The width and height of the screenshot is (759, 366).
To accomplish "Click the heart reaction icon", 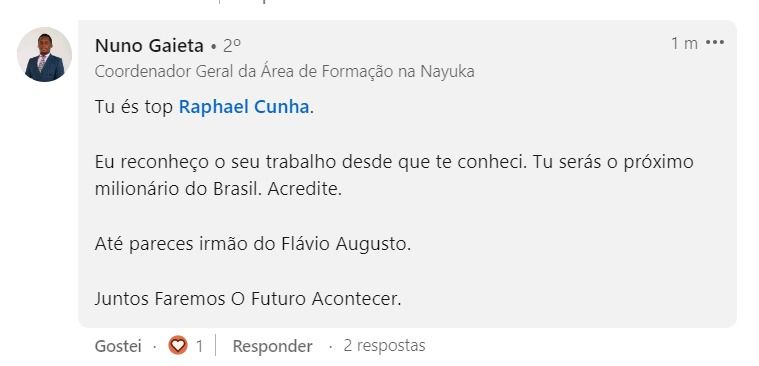I will 178,346.
